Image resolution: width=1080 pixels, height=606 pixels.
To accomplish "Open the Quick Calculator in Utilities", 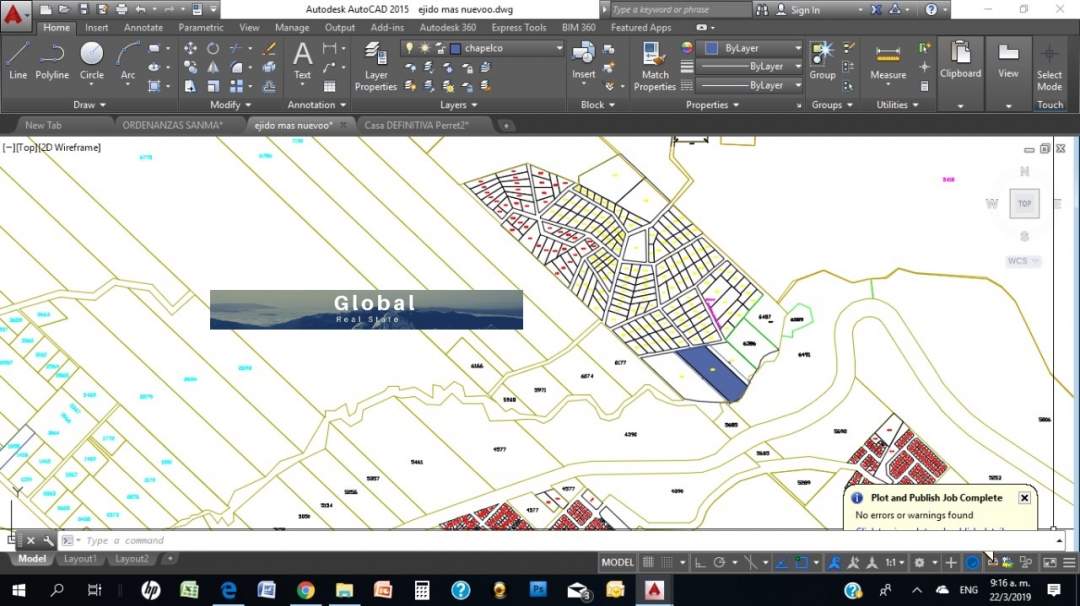I will click(924, 86).
